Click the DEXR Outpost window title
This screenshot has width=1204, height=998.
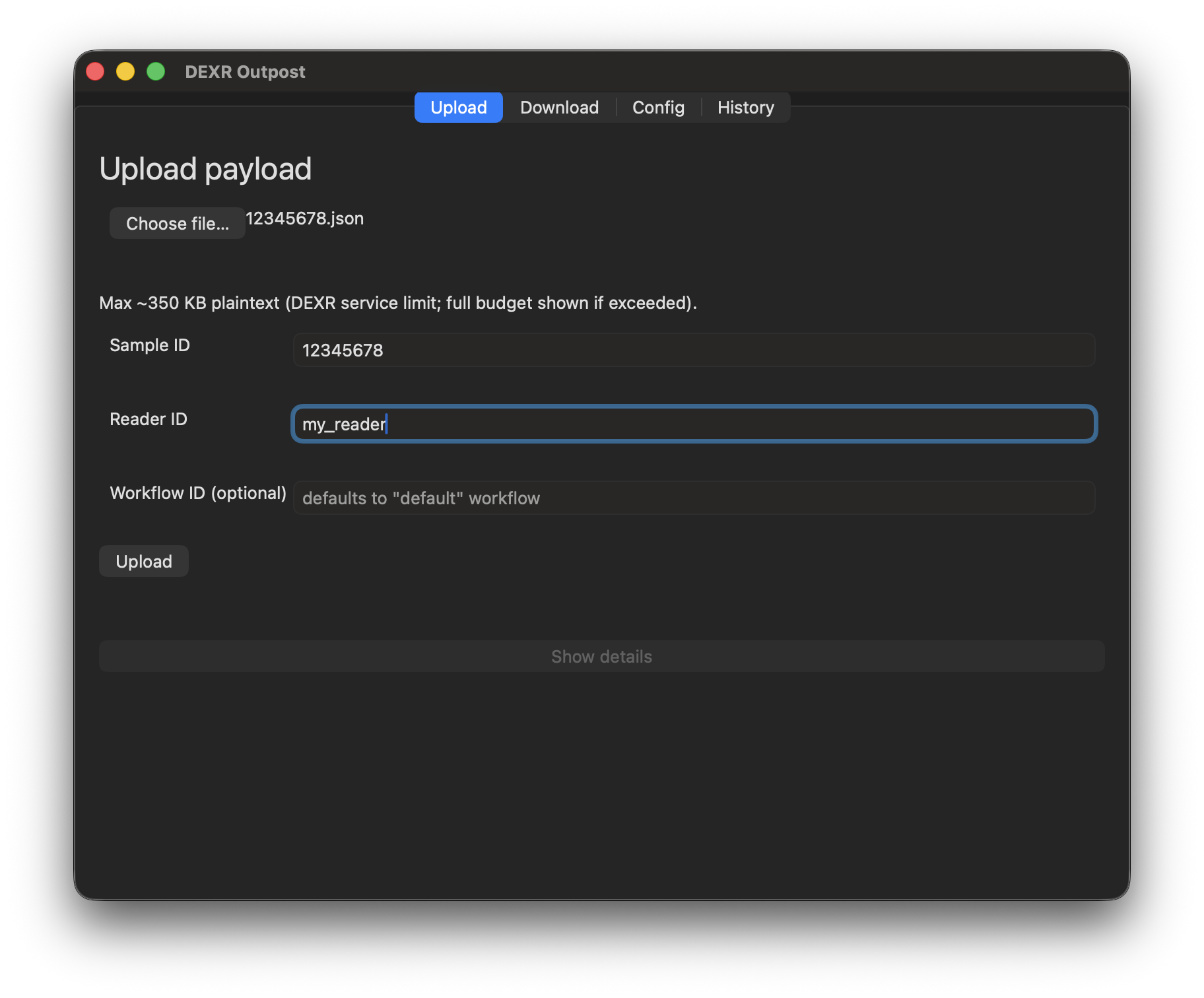pyautogui.click(x=245, y=72)
